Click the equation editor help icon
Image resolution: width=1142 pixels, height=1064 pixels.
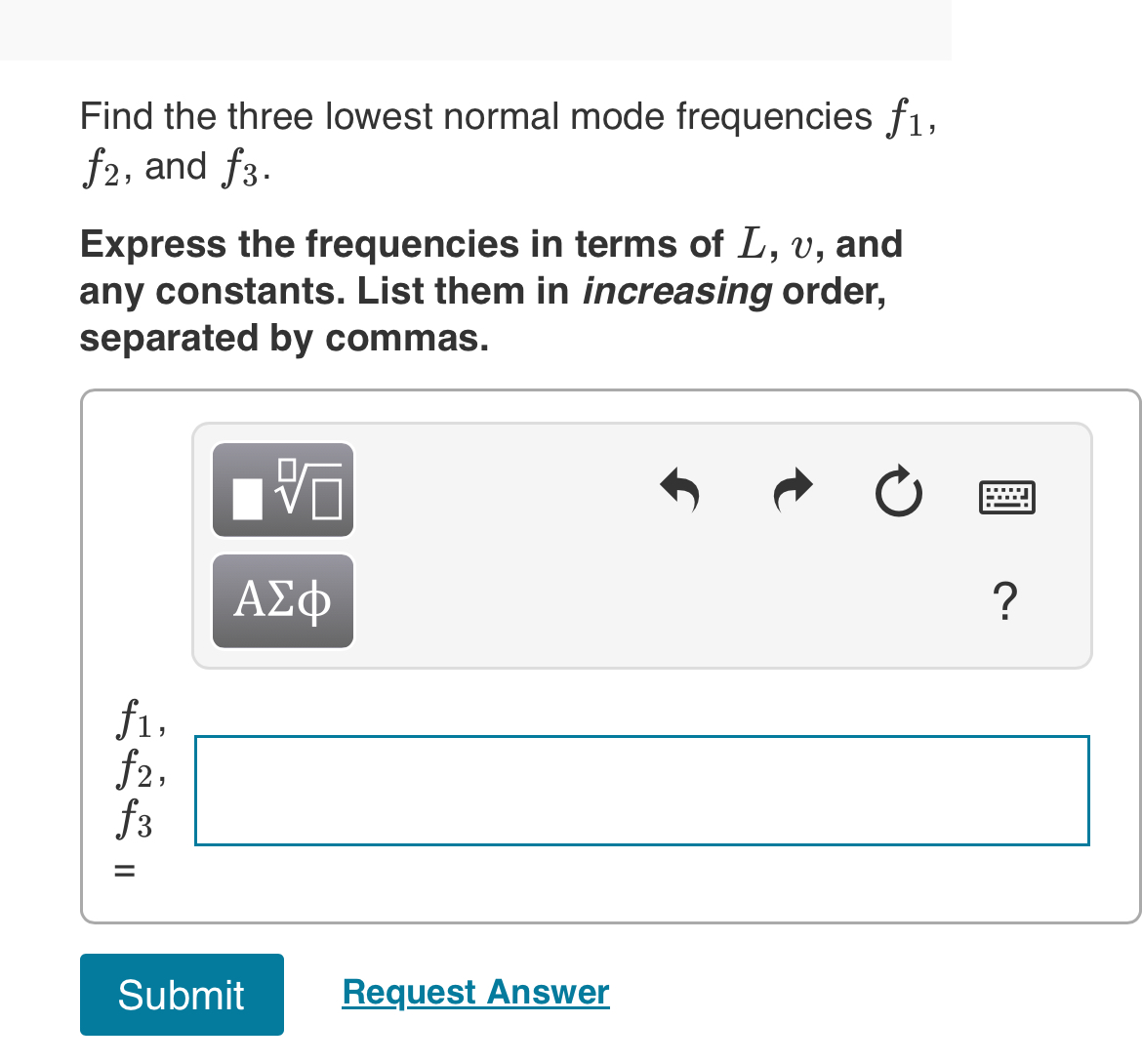1005,602
